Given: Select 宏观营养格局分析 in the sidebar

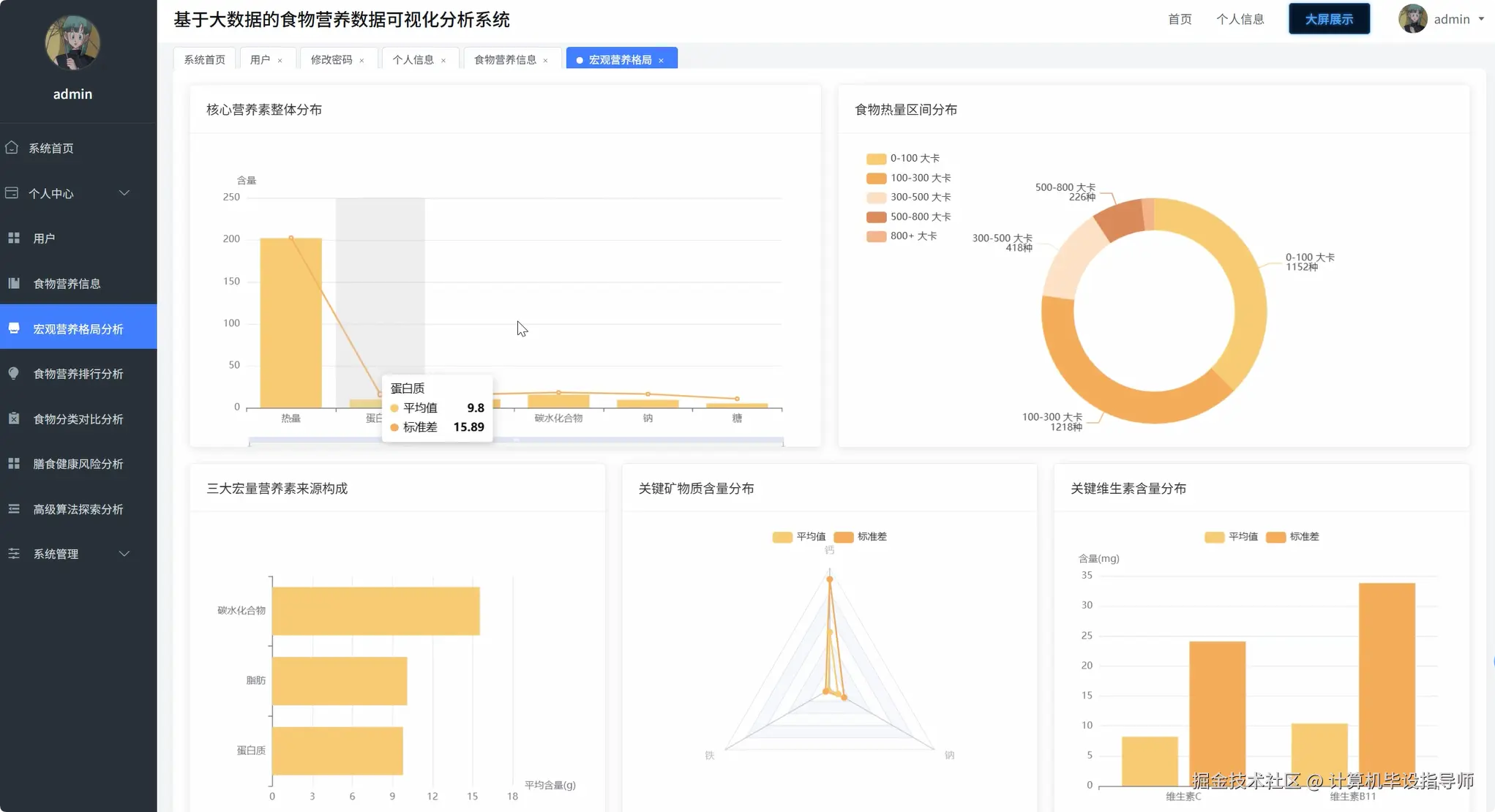Looking at the screenshot, I should [x=78, y=328].
